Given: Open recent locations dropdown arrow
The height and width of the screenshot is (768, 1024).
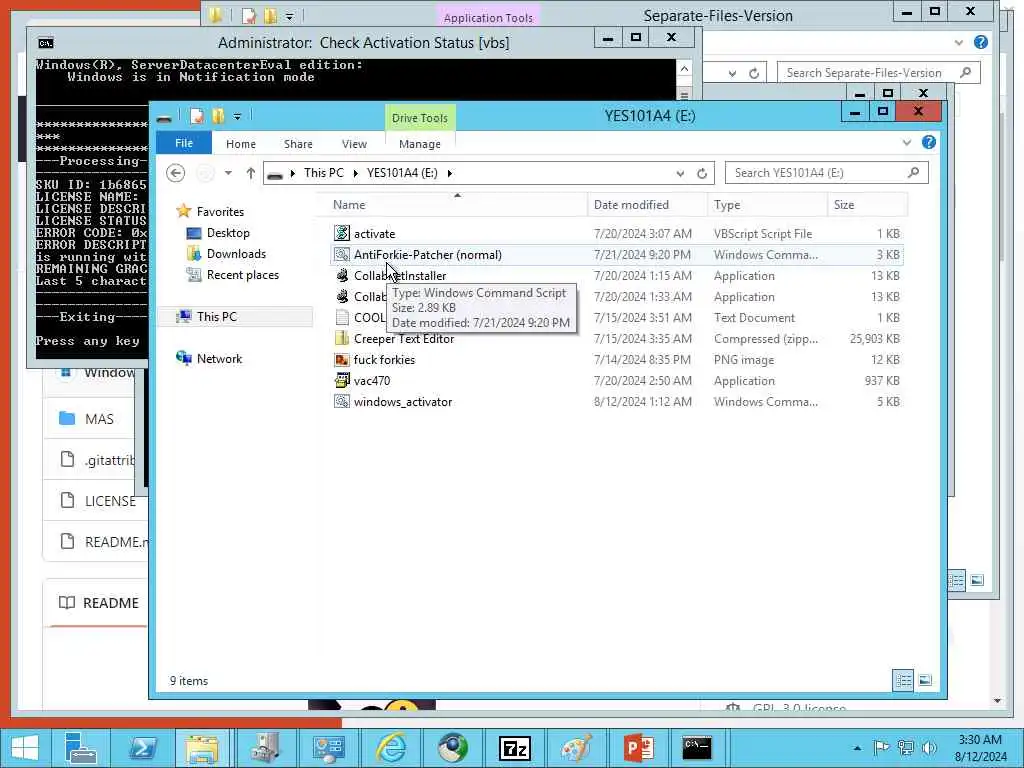Looking at the screenshot, I should (228, 173).
